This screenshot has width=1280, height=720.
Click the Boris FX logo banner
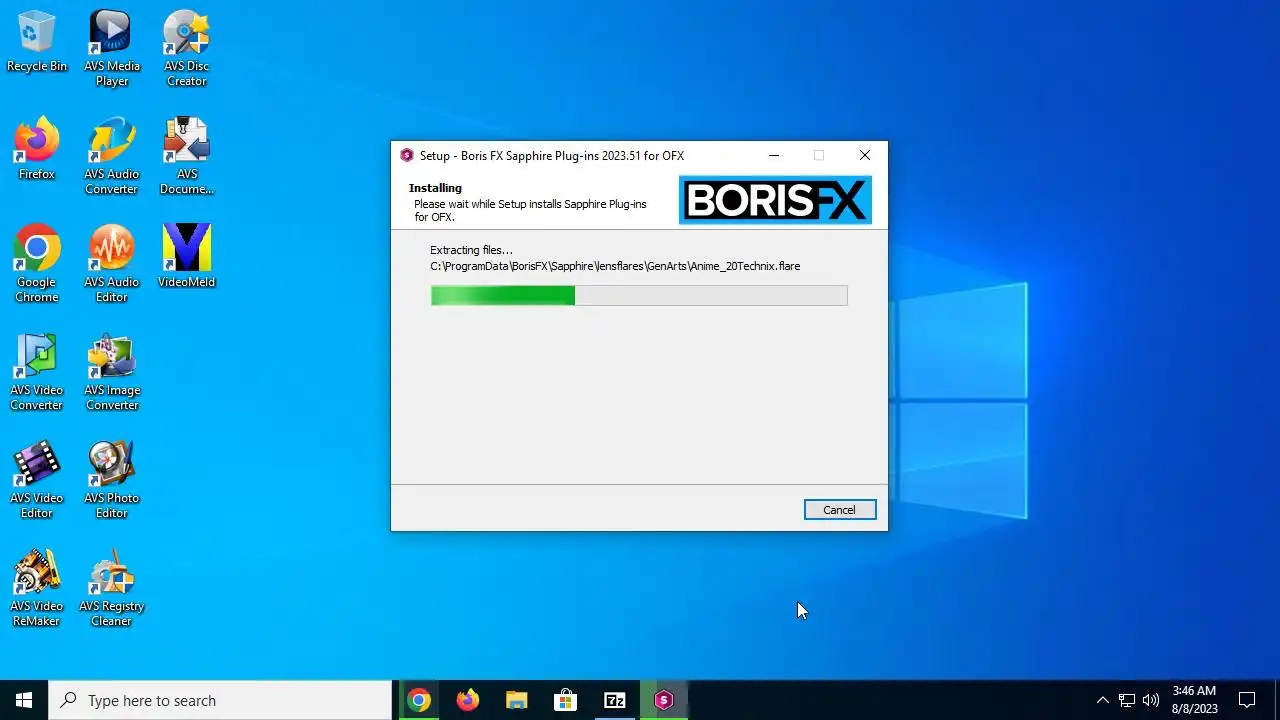(775, 200)
